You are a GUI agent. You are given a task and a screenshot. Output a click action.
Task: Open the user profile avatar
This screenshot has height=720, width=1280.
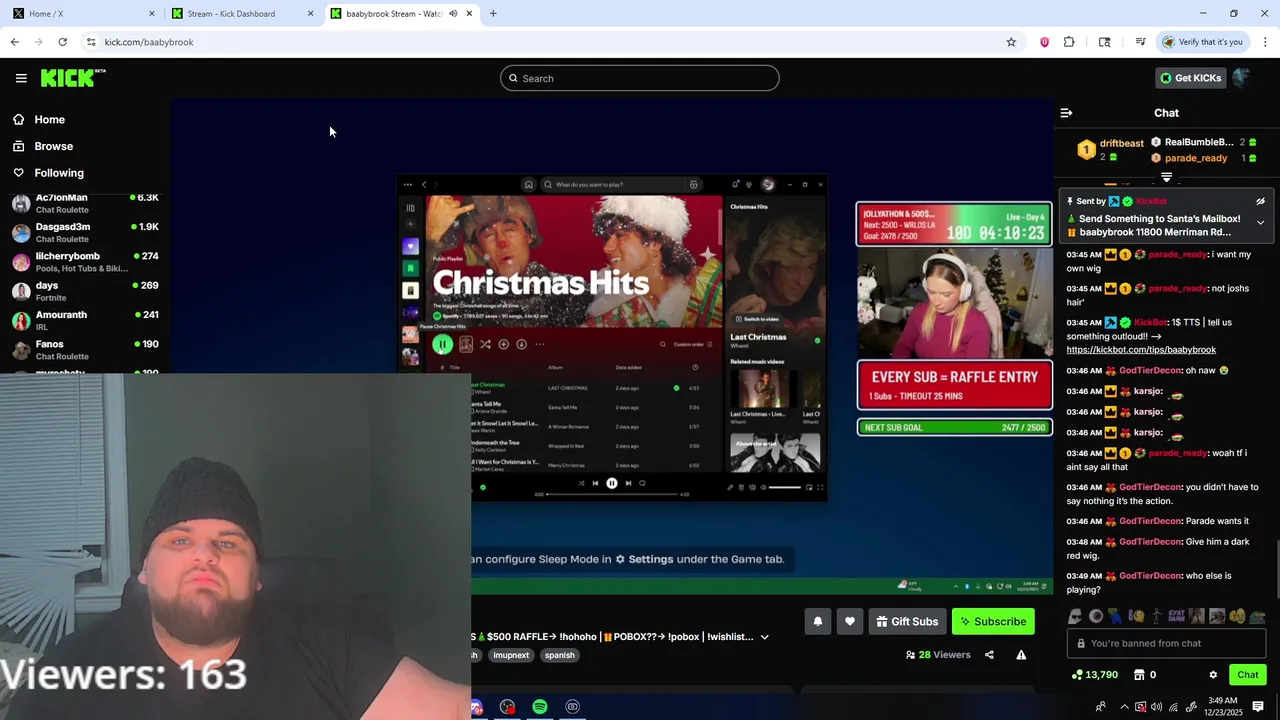click(x=1242, y=78)
